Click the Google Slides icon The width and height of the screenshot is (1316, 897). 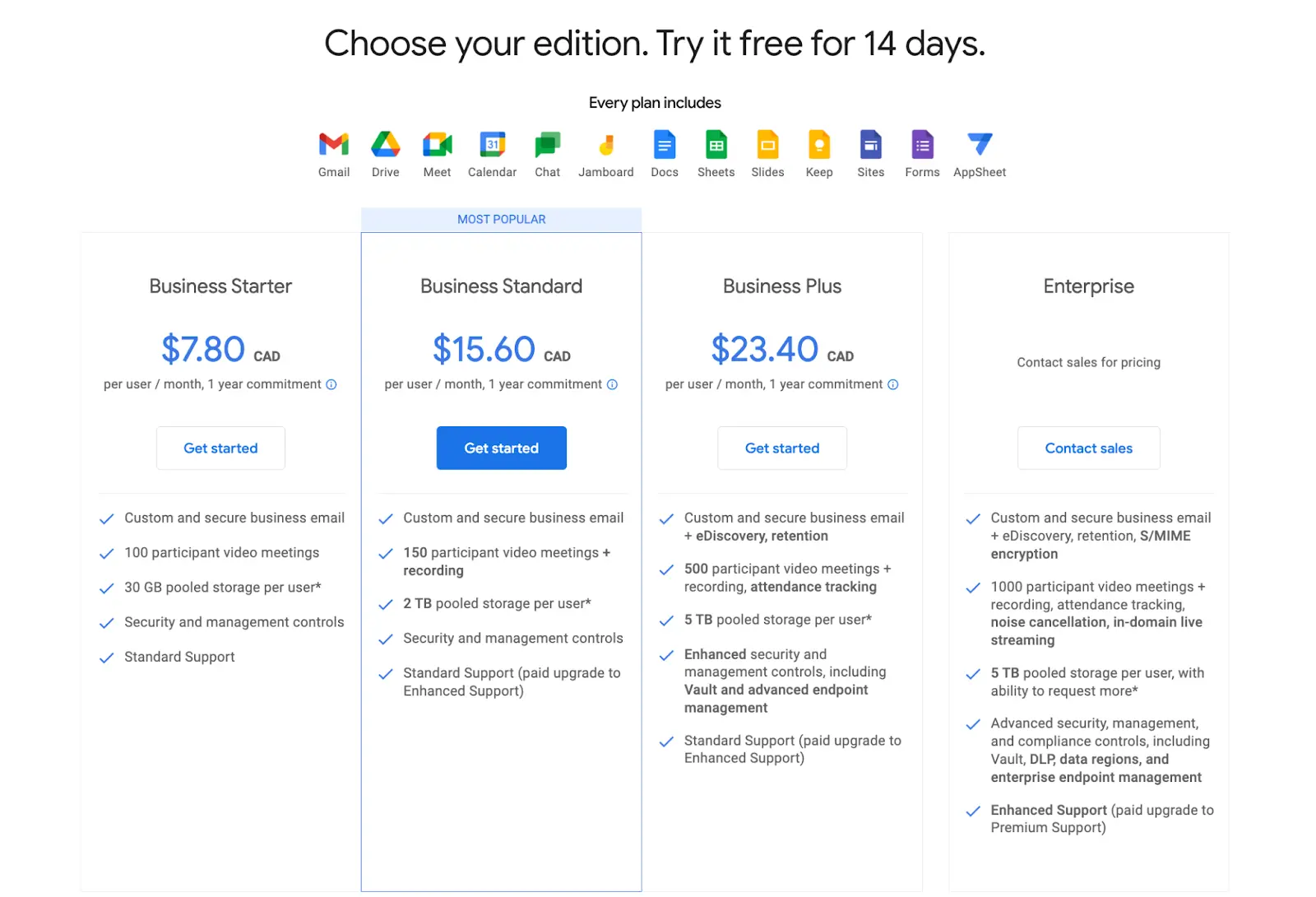767,145
